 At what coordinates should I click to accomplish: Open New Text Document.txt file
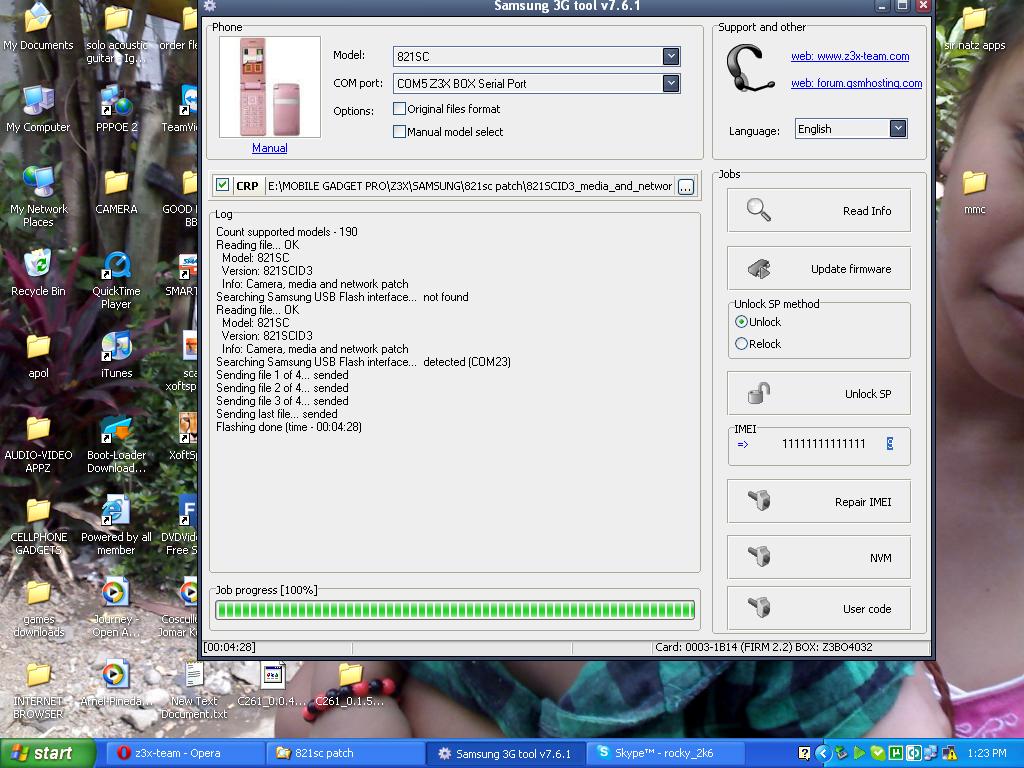(x=194, y=690)
